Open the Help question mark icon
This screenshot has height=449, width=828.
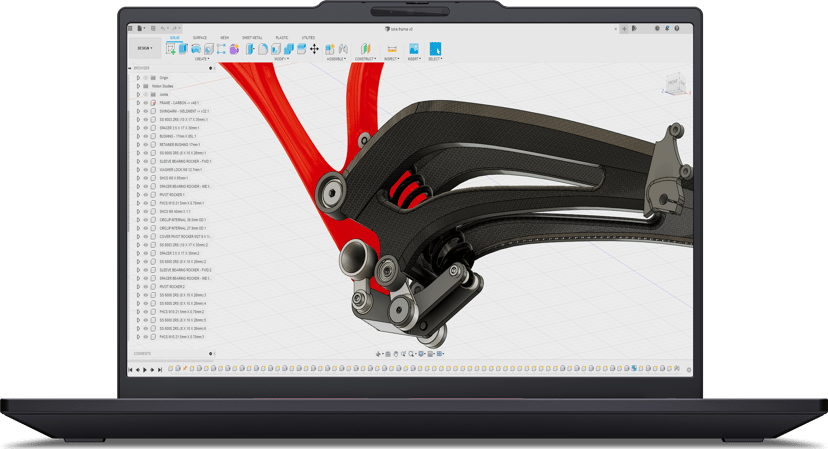pyautogui.click(x=677, y=29)
